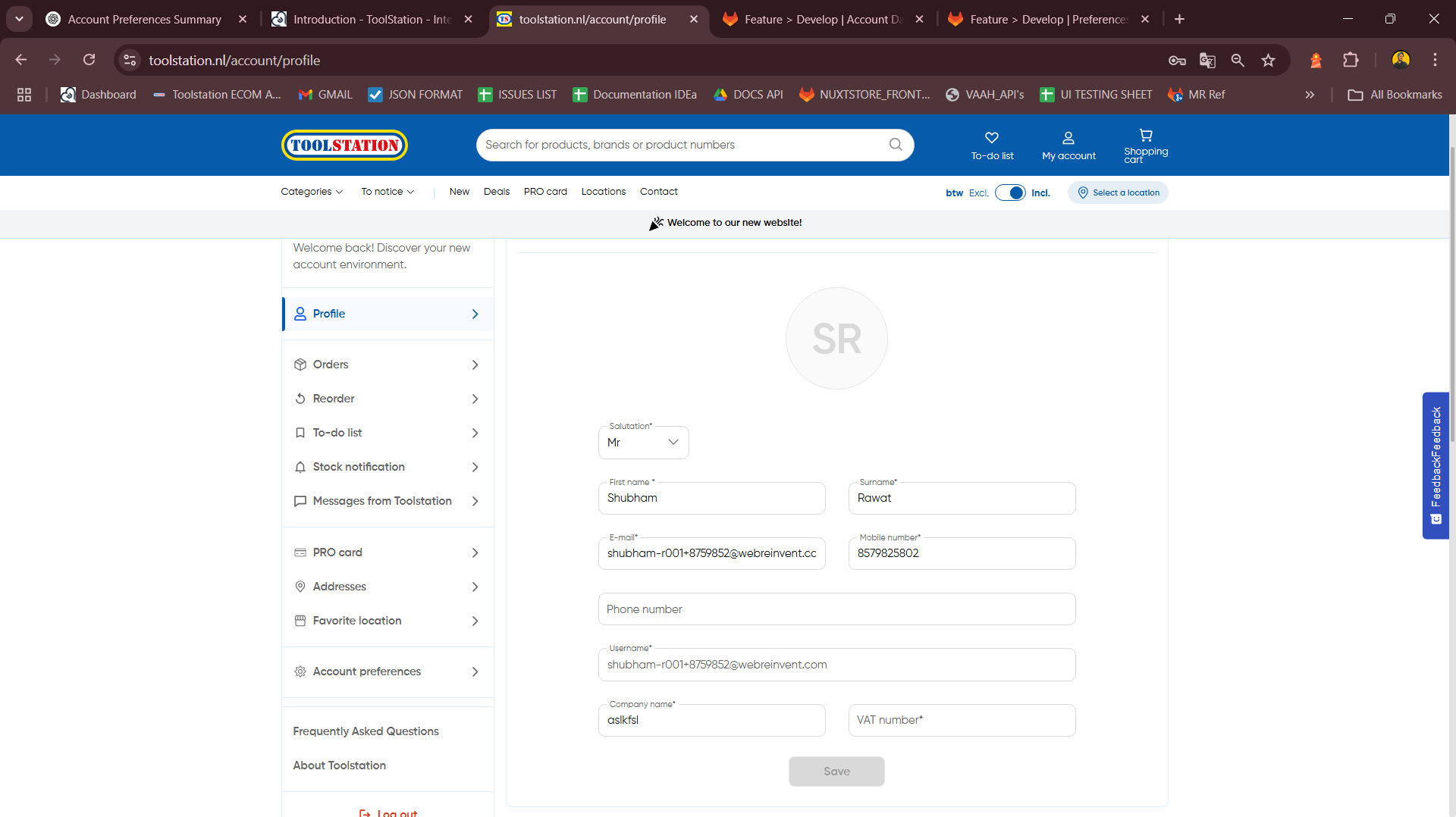This screenshot has height=817, width=1456.
Task: Expand the Salutation dropdown
Action: 643,443
